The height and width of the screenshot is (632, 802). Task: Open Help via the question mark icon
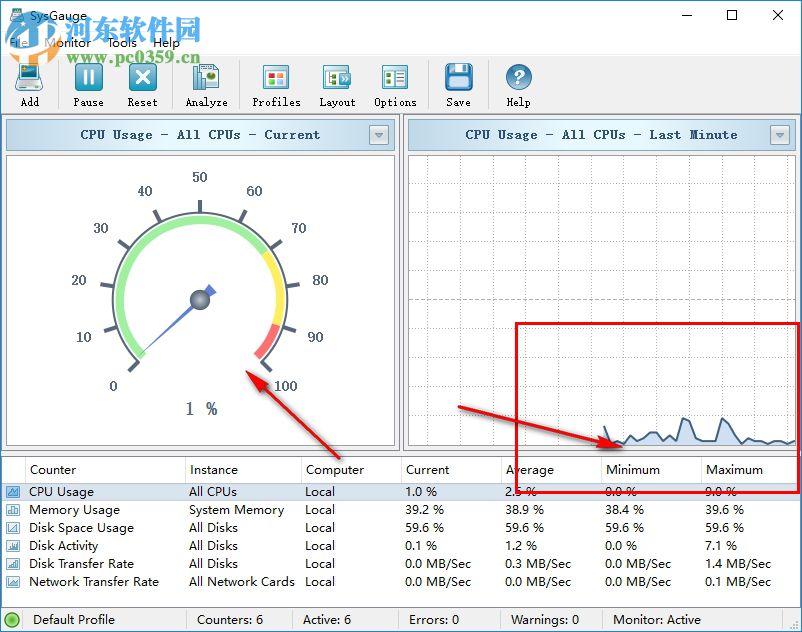[x=519, y=78]
